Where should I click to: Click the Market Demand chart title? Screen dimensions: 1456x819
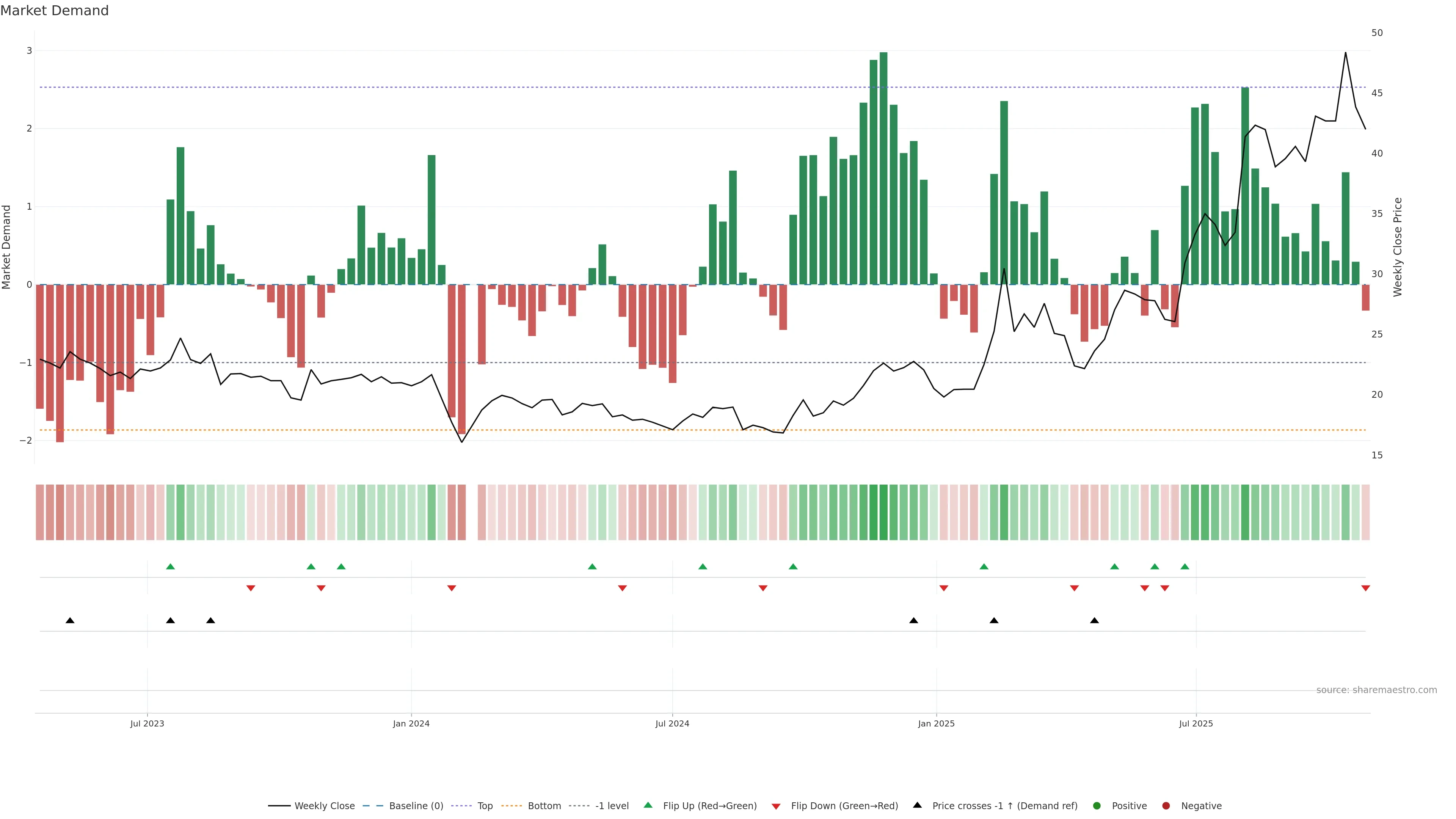click(54, 11)
